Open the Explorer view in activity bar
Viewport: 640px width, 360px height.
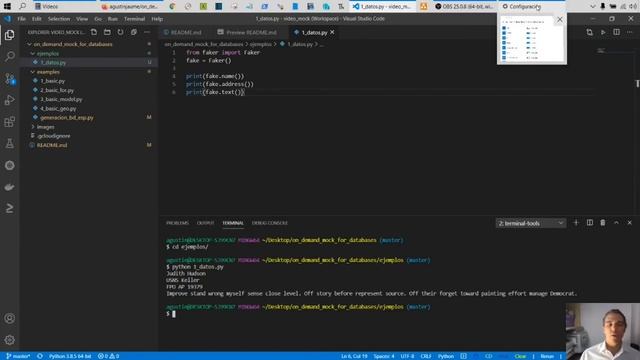coord(10,35)
